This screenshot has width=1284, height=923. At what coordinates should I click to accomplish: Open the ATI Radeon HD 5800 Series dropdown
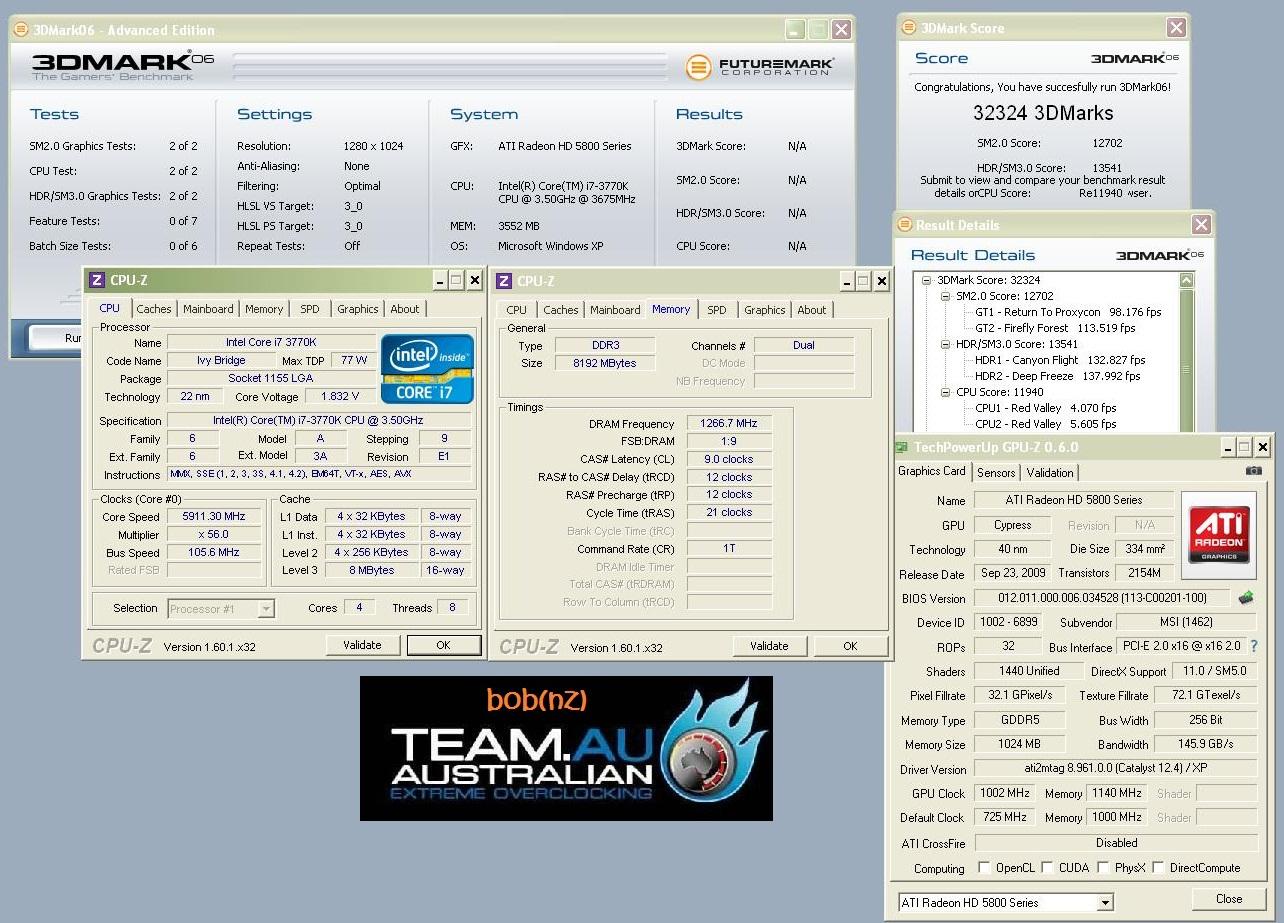tap(1006, 902)
